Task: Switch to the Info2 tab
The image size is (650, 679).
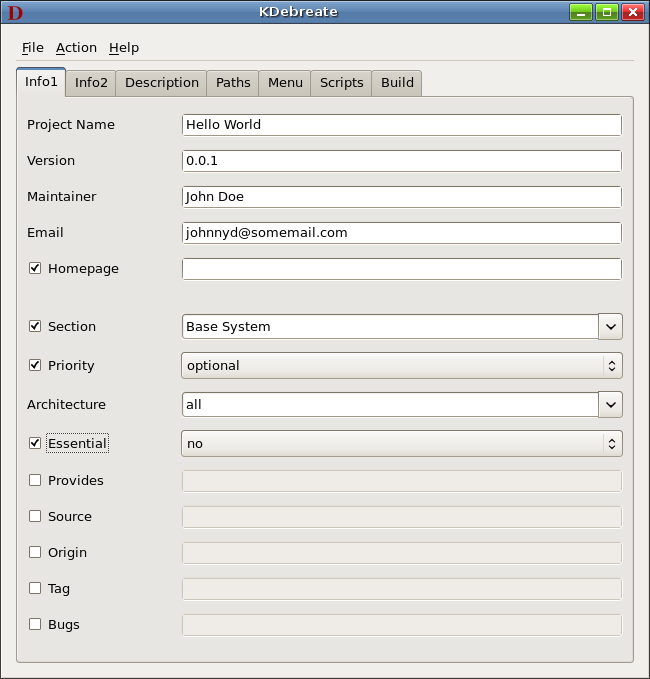Action: [x=91, y=83]
